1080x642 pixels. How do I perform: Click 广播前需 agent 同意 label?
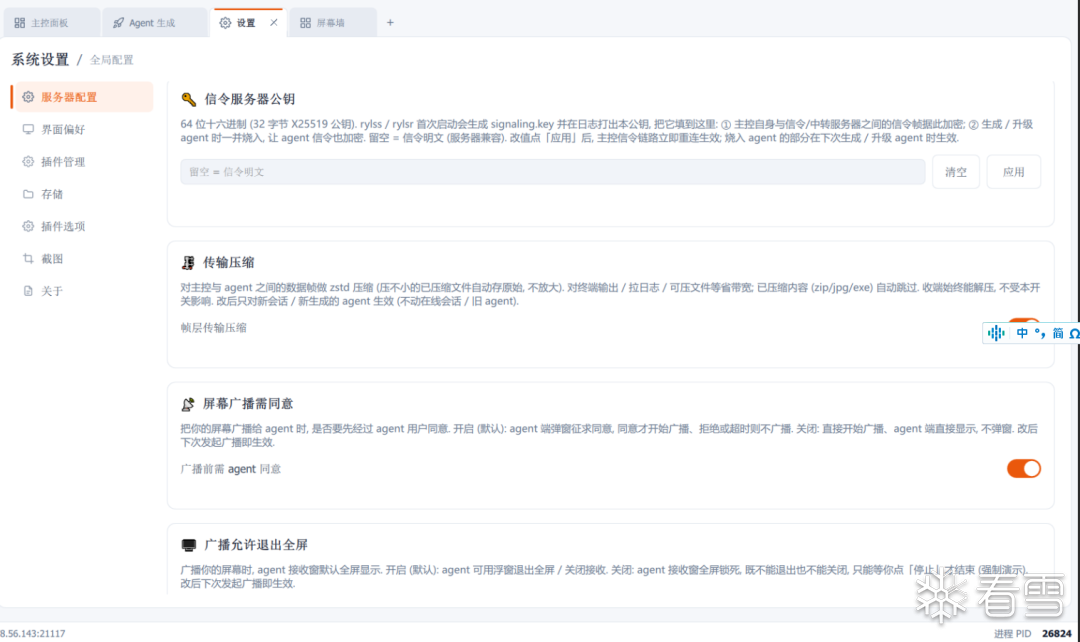(x=231, y=469)
